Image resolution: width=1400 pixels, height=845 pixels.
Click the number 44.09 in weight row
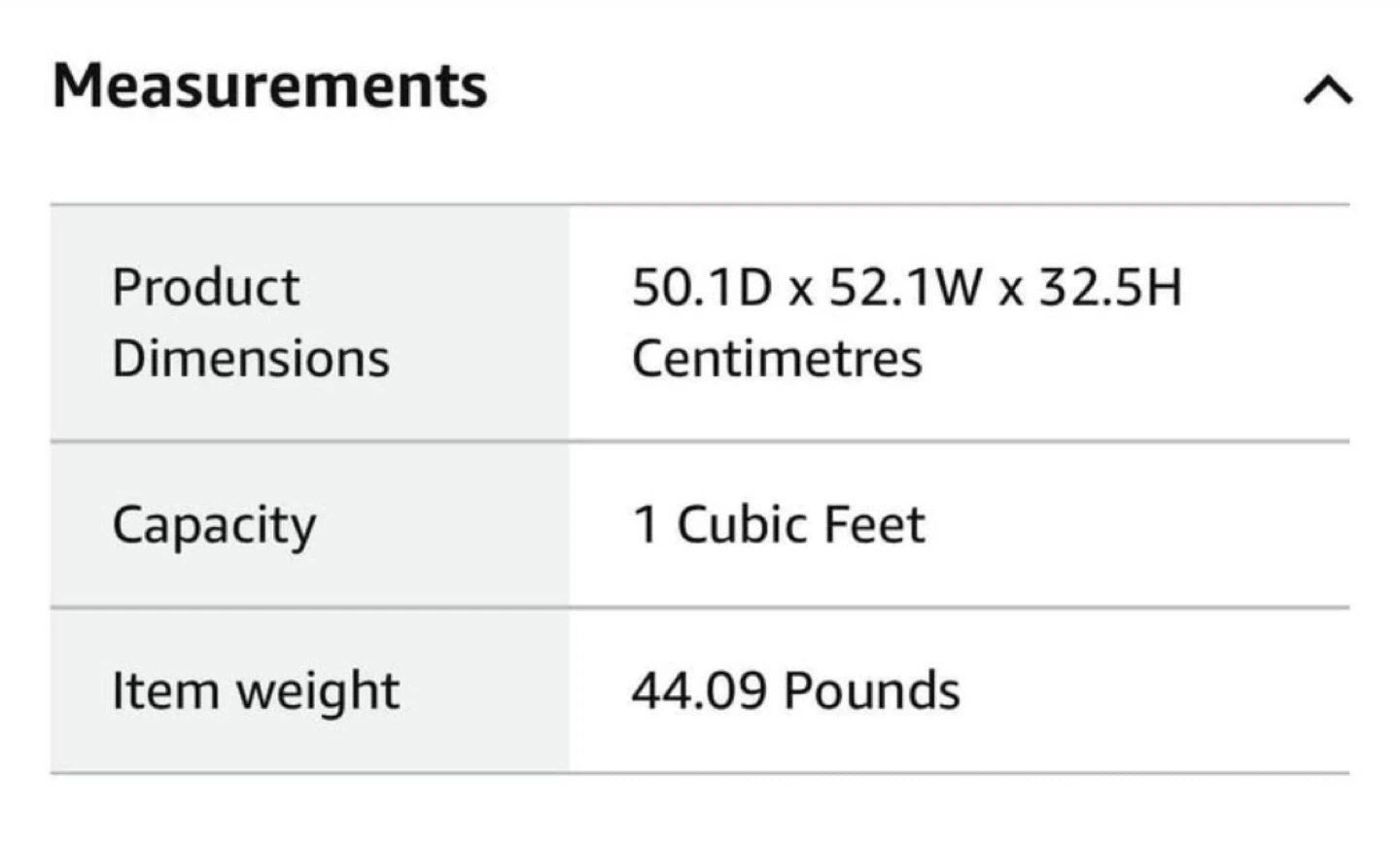pos(699,691)
